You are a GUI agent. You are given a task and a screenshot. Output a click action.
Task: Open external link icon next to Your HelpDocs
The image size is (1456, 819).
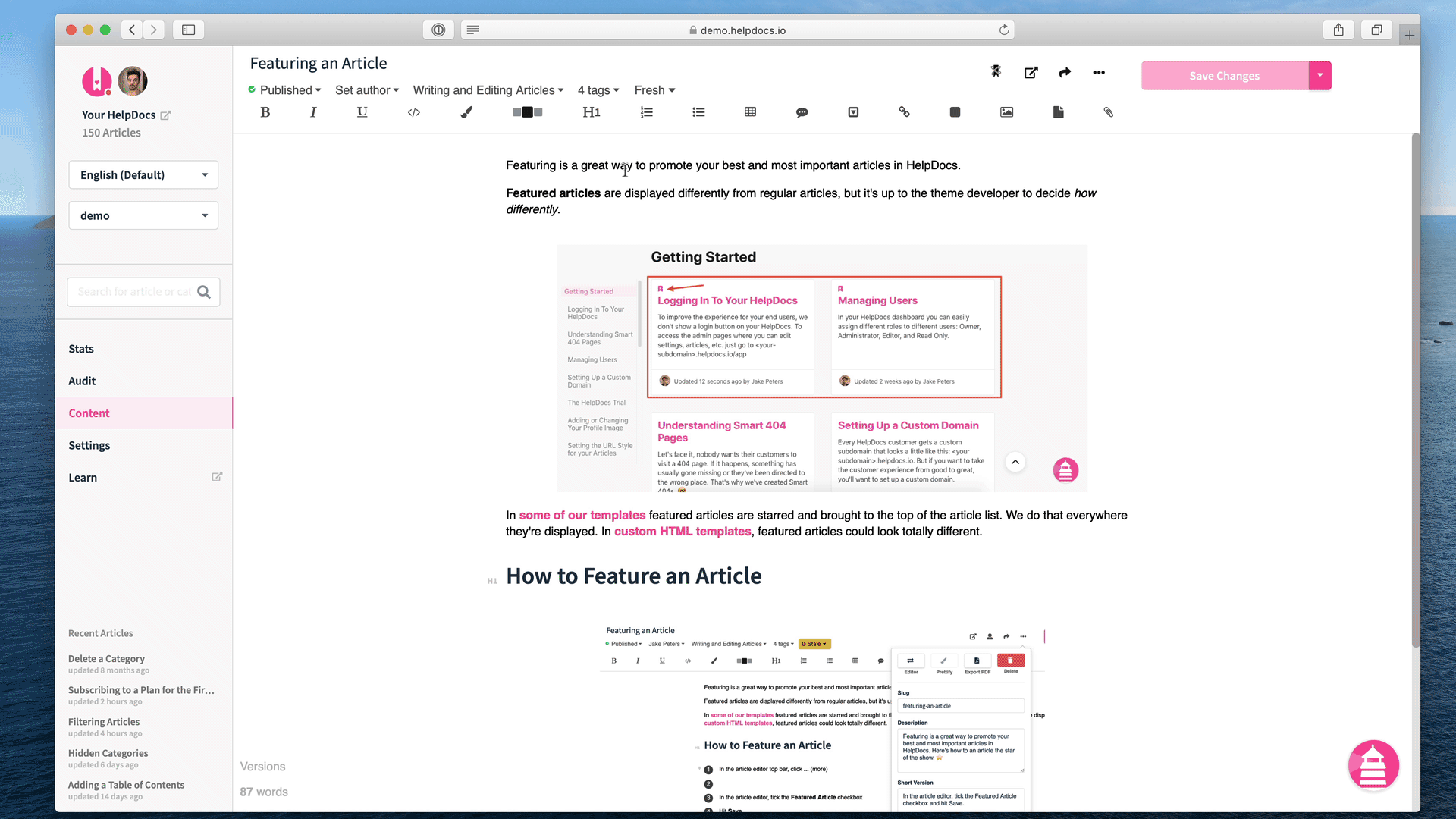pos(165,115)
